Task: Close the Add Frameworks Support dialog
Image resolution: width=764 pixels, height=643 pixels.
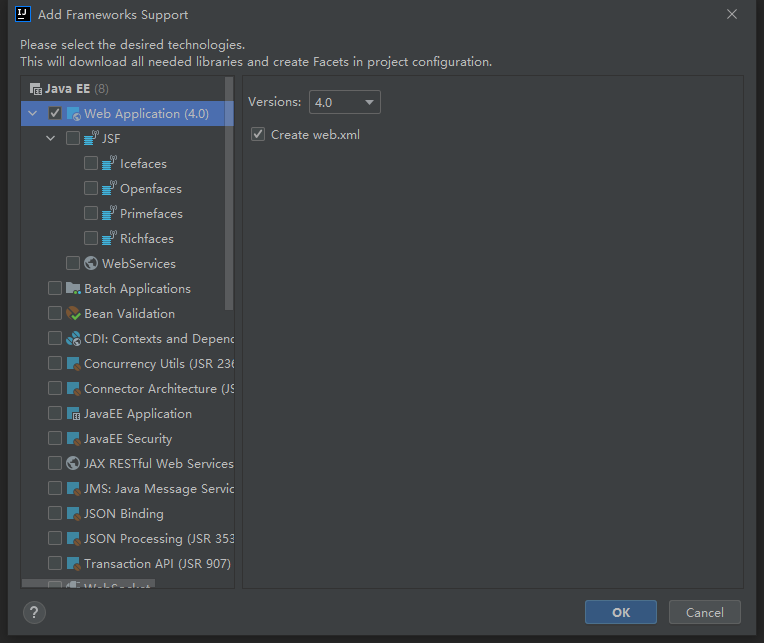Action: [x=732, y=15]
